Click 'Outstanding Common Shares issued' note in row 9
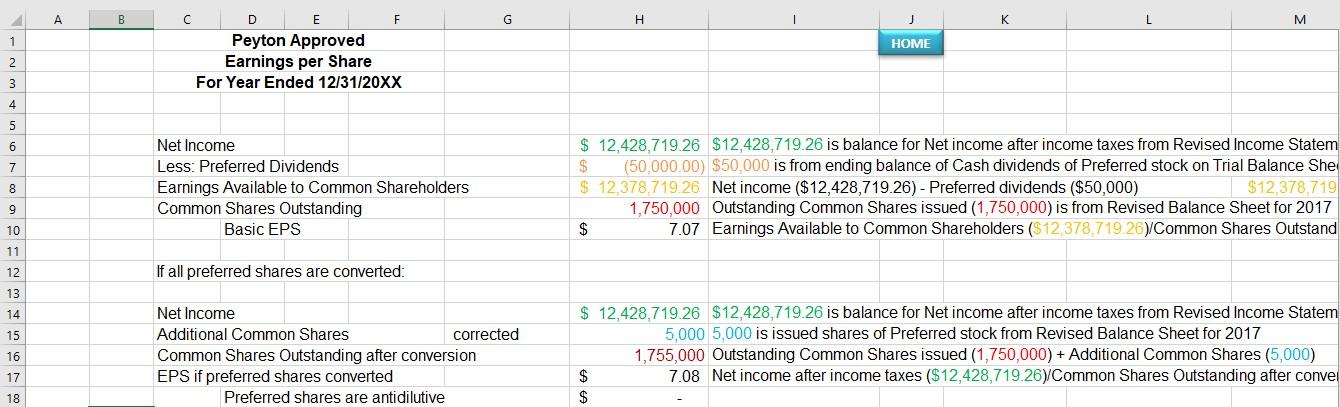 pos(1021,209)
